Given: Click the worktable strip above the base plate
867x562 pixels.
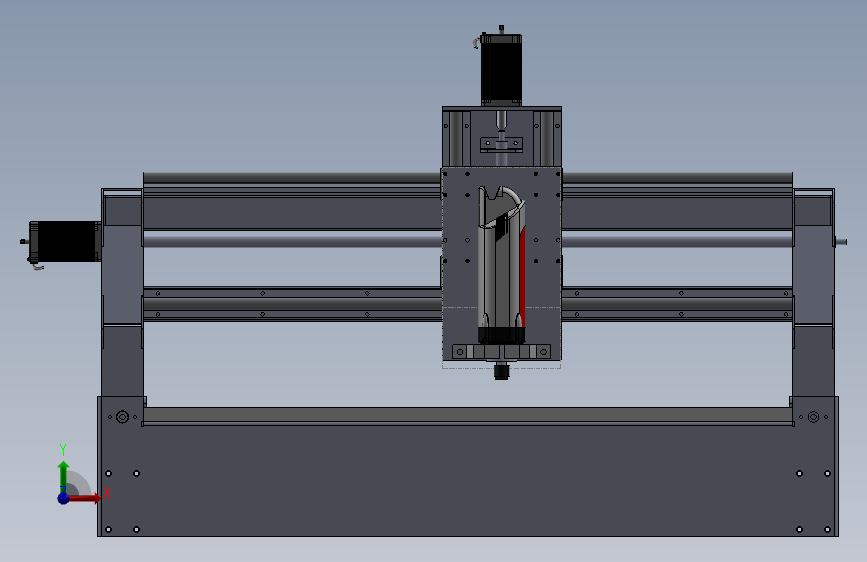Looking at the screenshot, I should pyautogui.click(x=468, y=416).
